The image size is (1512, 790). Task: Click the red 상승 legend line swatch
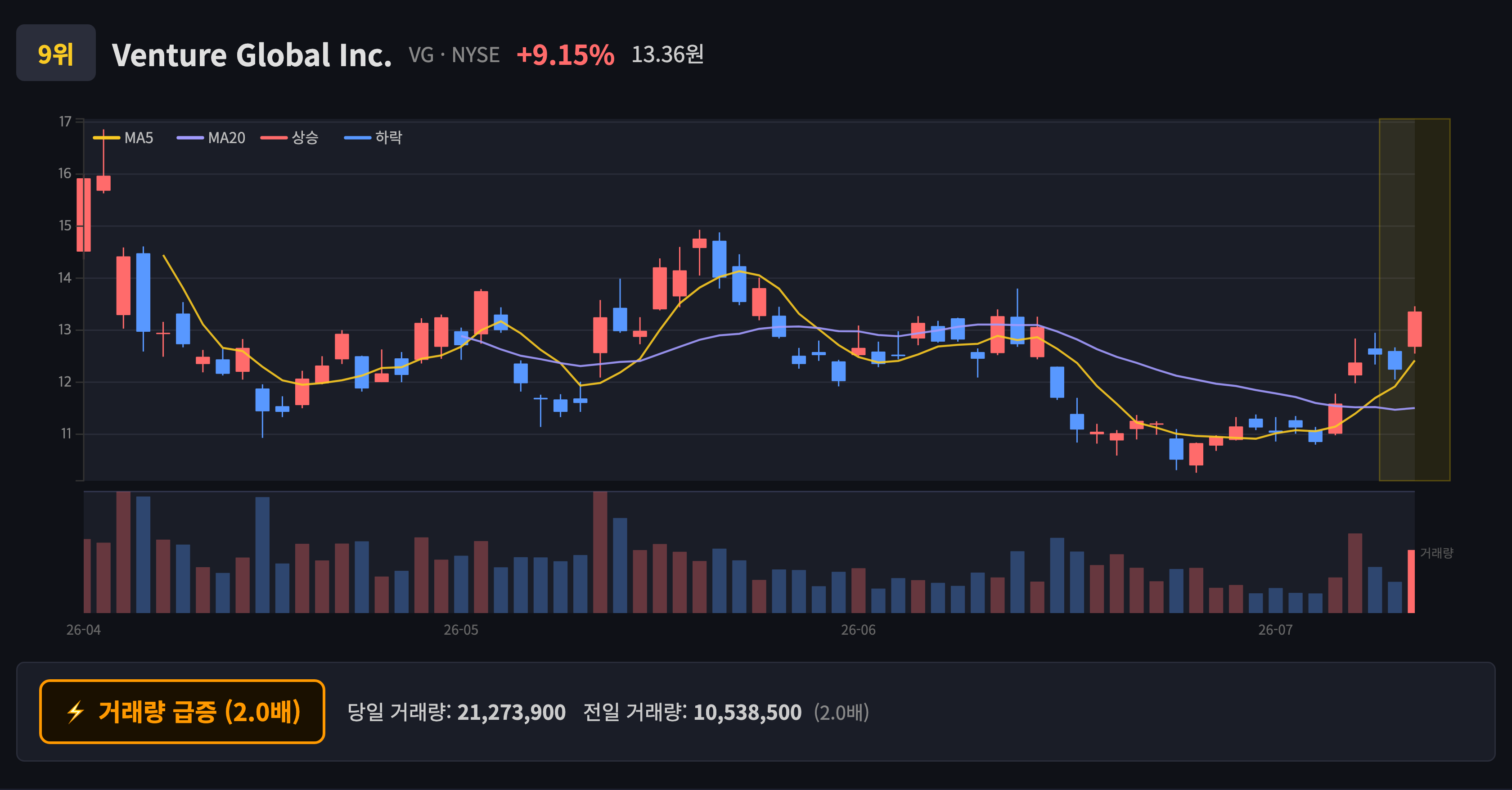[274, 138]
